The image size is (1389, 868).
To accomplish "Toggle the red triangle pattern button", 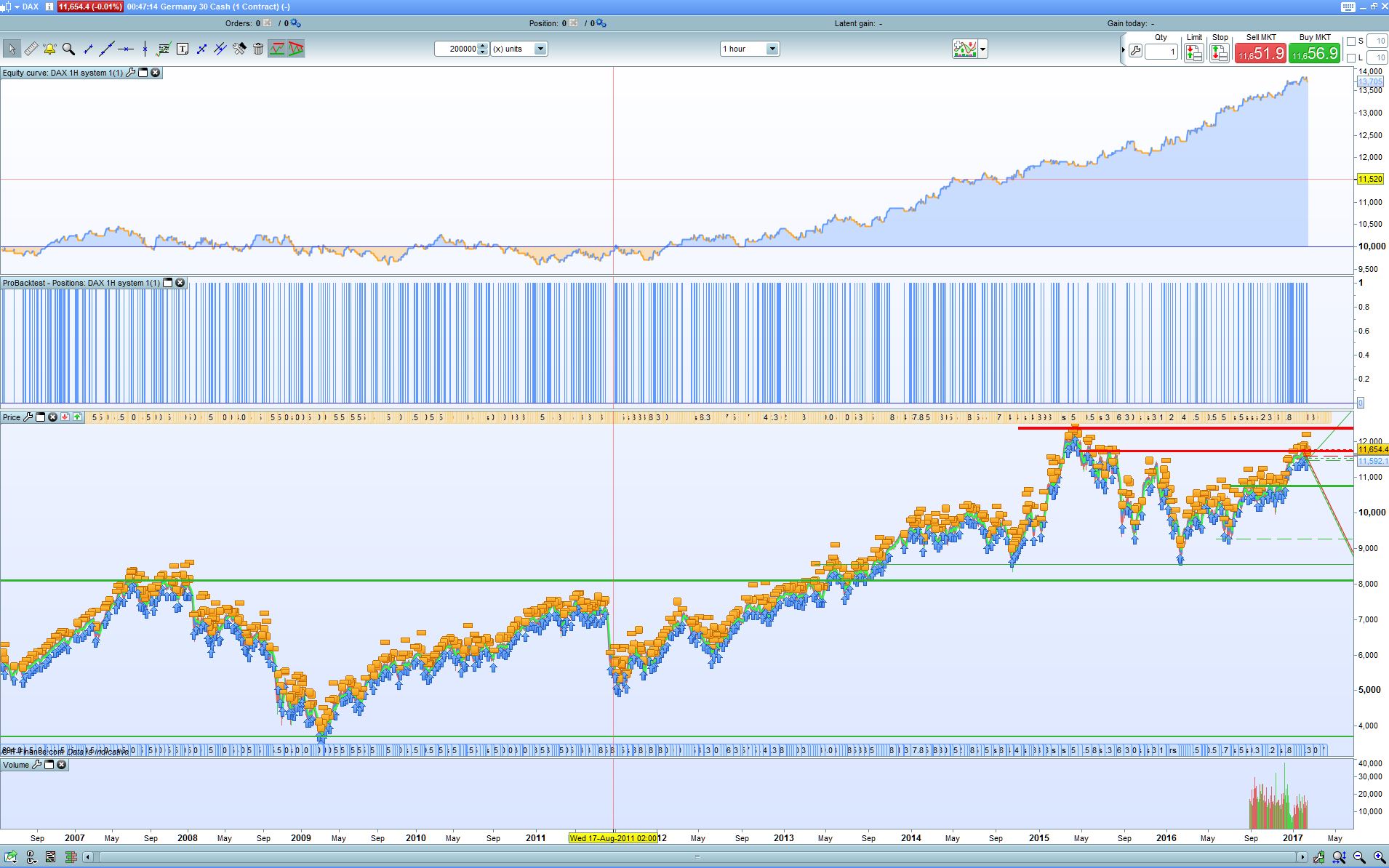I will pyautogui.click(x=295, y=49).
